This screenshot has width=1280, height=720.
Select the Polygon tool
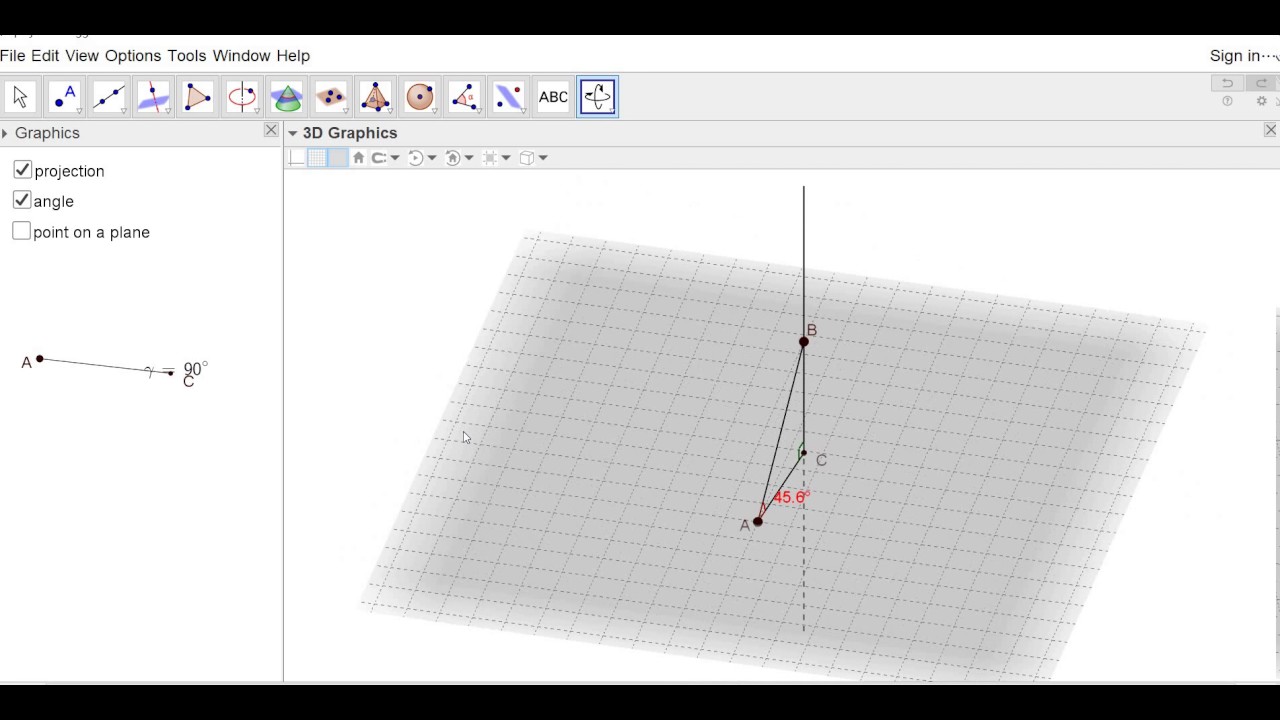(197, 97)
